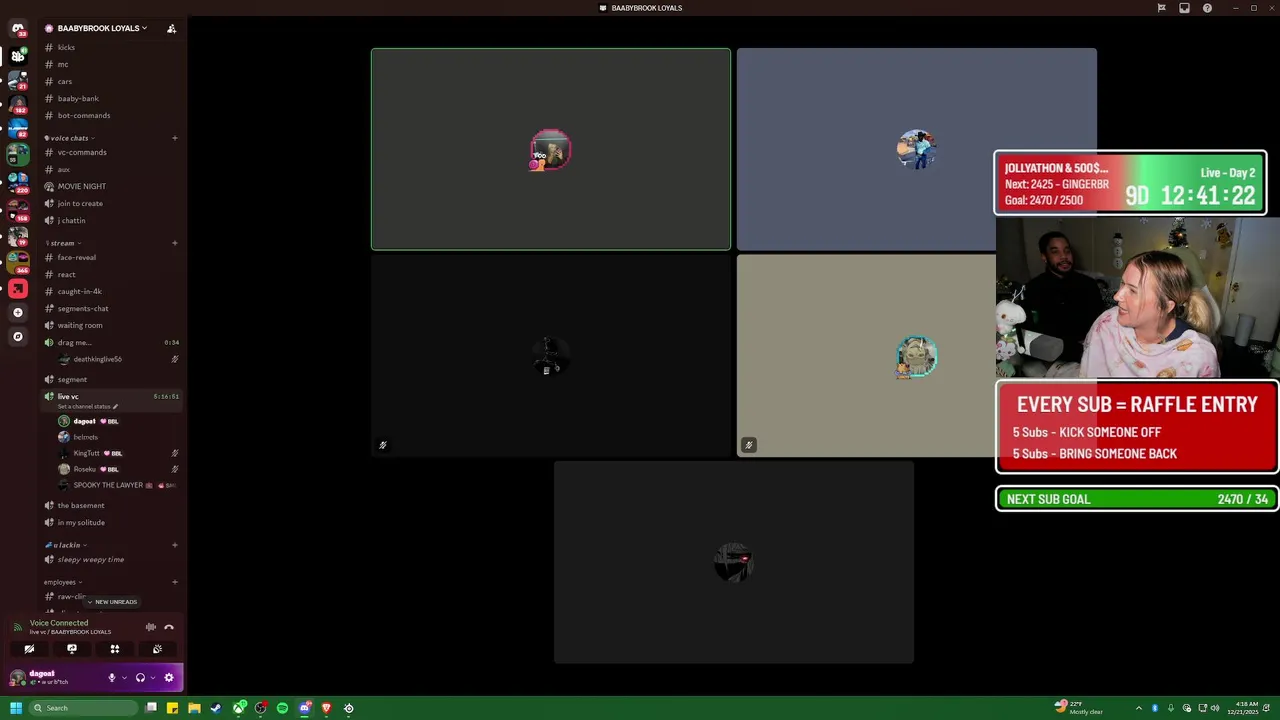Click Add a Server plus icon

coord(17,312)
